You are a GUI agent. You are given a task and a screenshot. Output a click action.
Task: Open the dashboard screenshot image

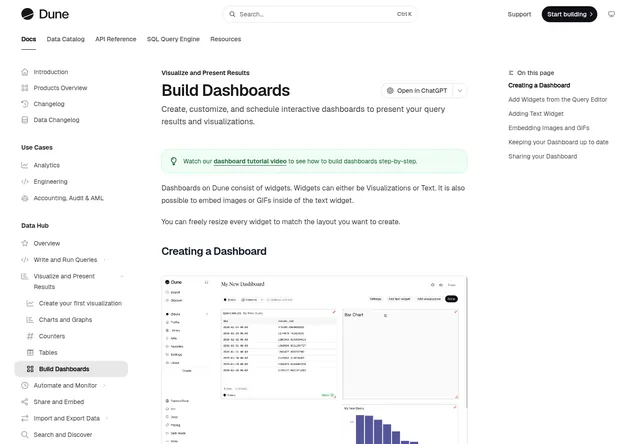pyautogui.click(x=314, y=360)
